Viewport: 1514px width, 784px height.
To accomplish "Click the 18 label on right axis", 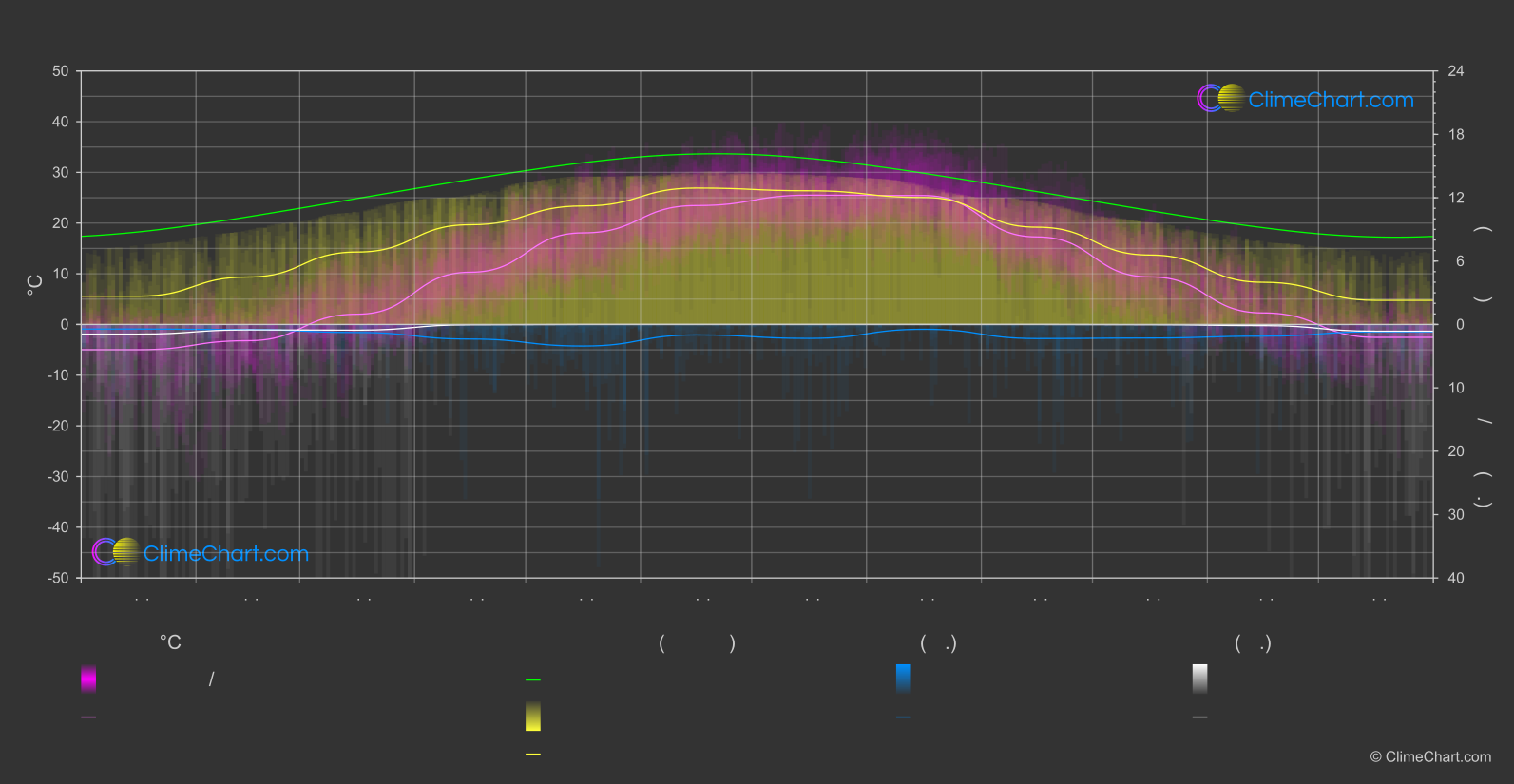I will click(x=1456, y=135).
